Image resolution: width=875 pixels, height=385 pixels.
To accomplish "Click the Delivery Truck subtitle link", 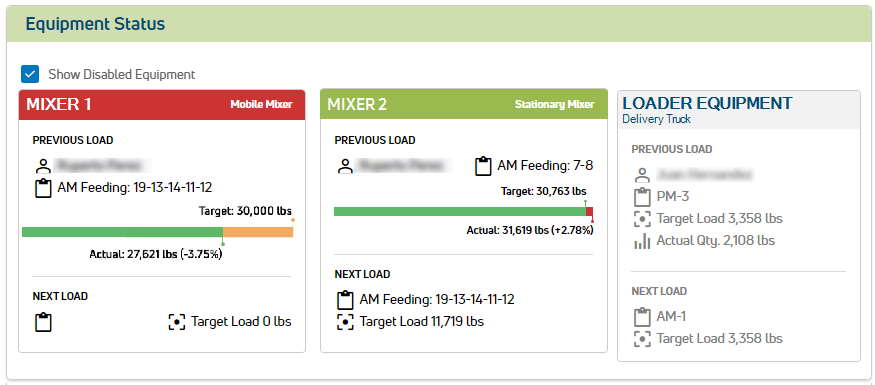I will pyautogui.click(x=656, y=119).
